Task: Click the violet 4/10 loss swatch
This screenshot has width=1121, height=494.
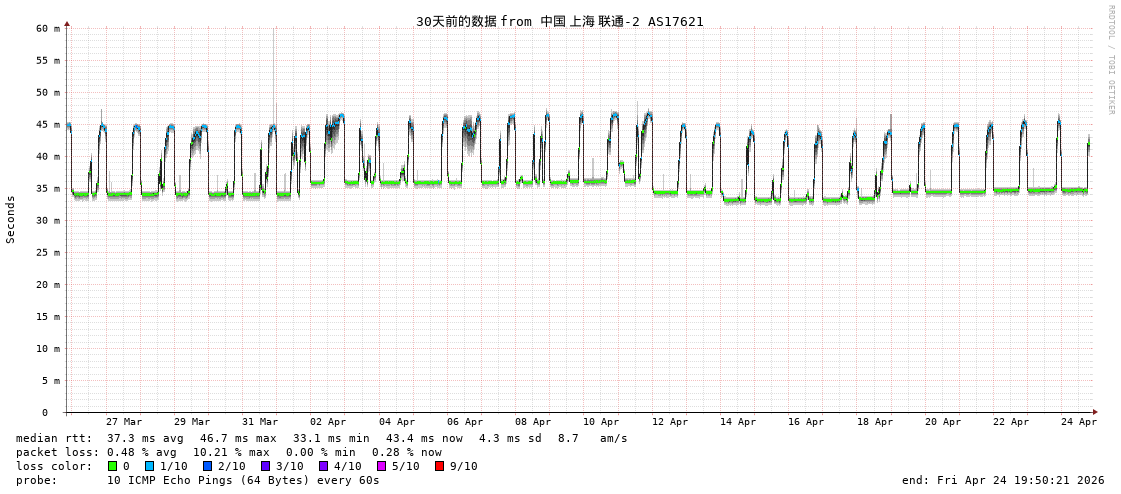Action: (323, 466)
